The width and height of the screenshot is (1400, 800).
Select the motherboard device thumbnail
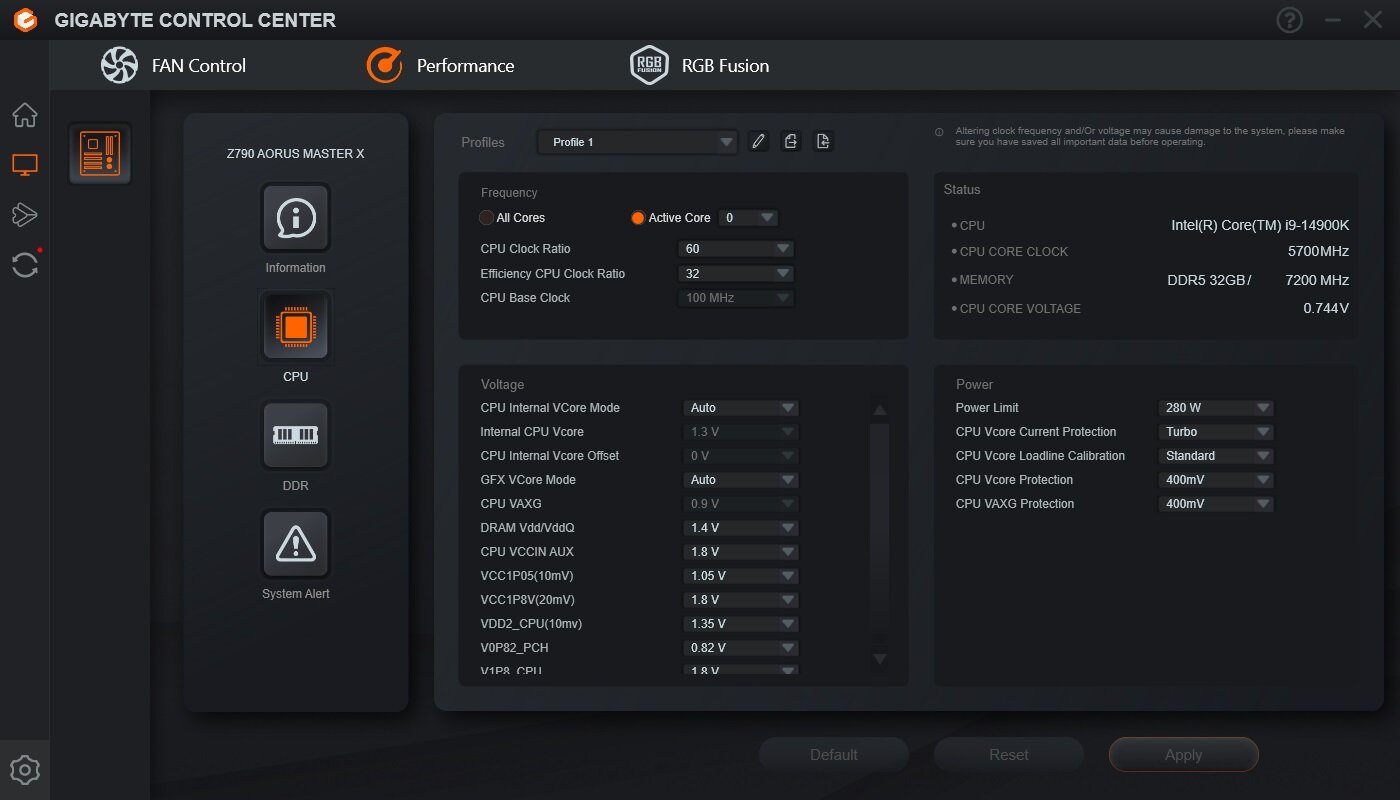[x=100, y=153]
